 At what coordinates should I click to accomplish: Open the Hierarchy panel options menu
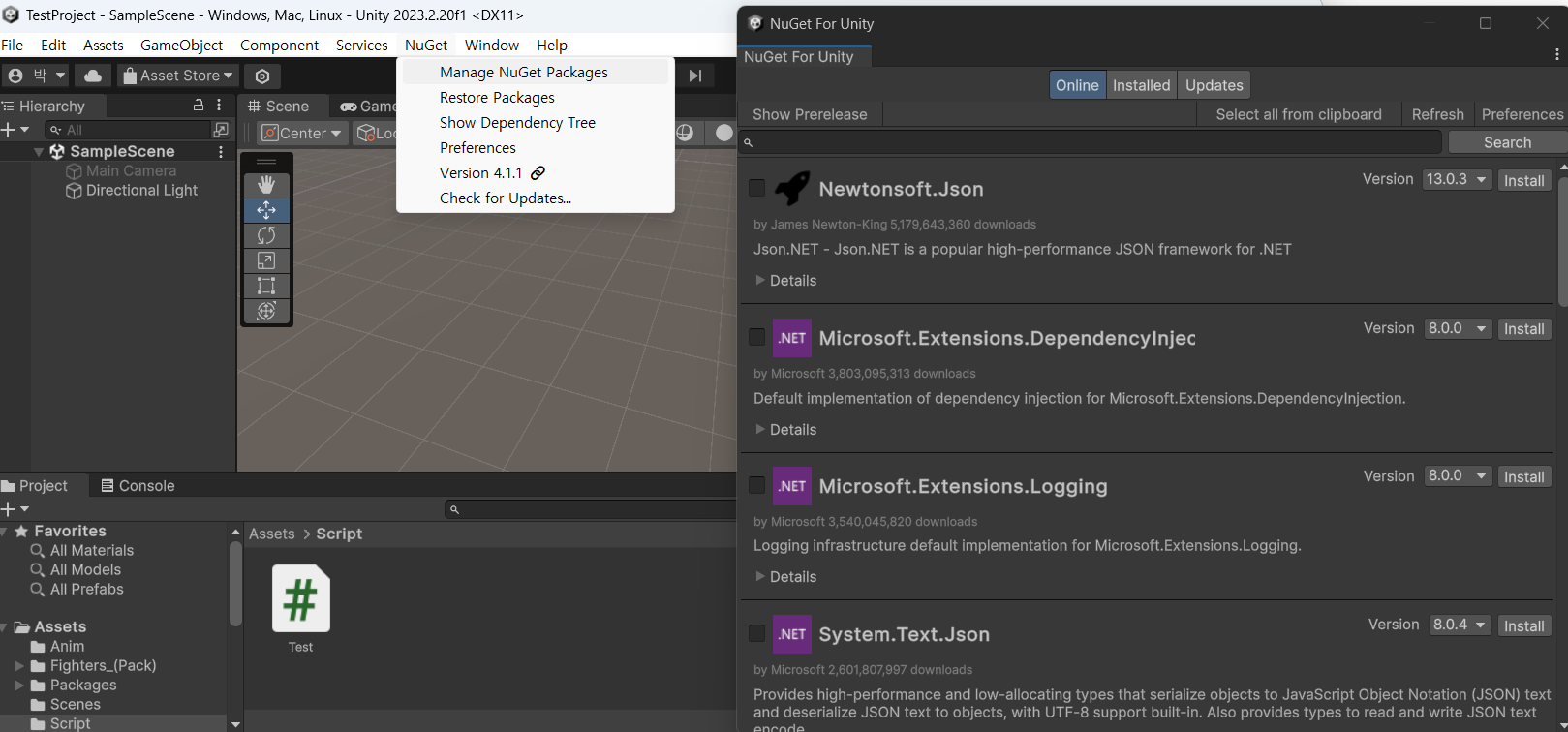pyautogui.click(x=220, y=105)
